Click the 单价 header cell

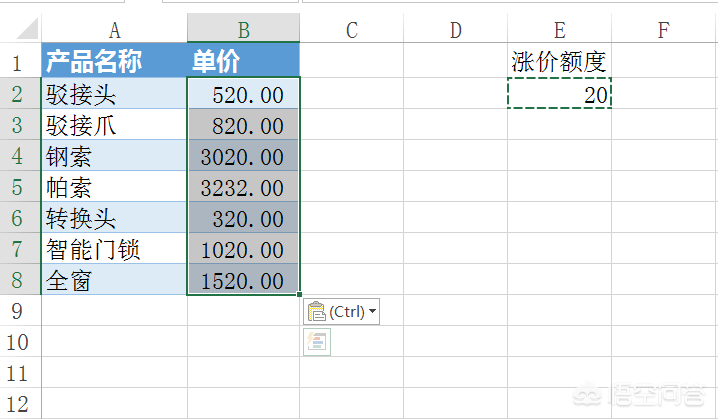pos(243,63)
